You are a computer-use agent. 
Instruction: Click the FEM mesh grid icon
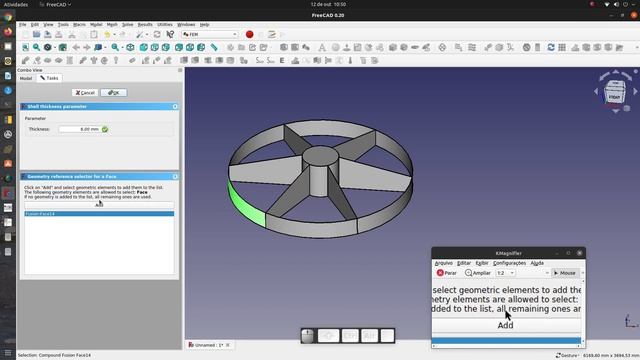[562, 48]
